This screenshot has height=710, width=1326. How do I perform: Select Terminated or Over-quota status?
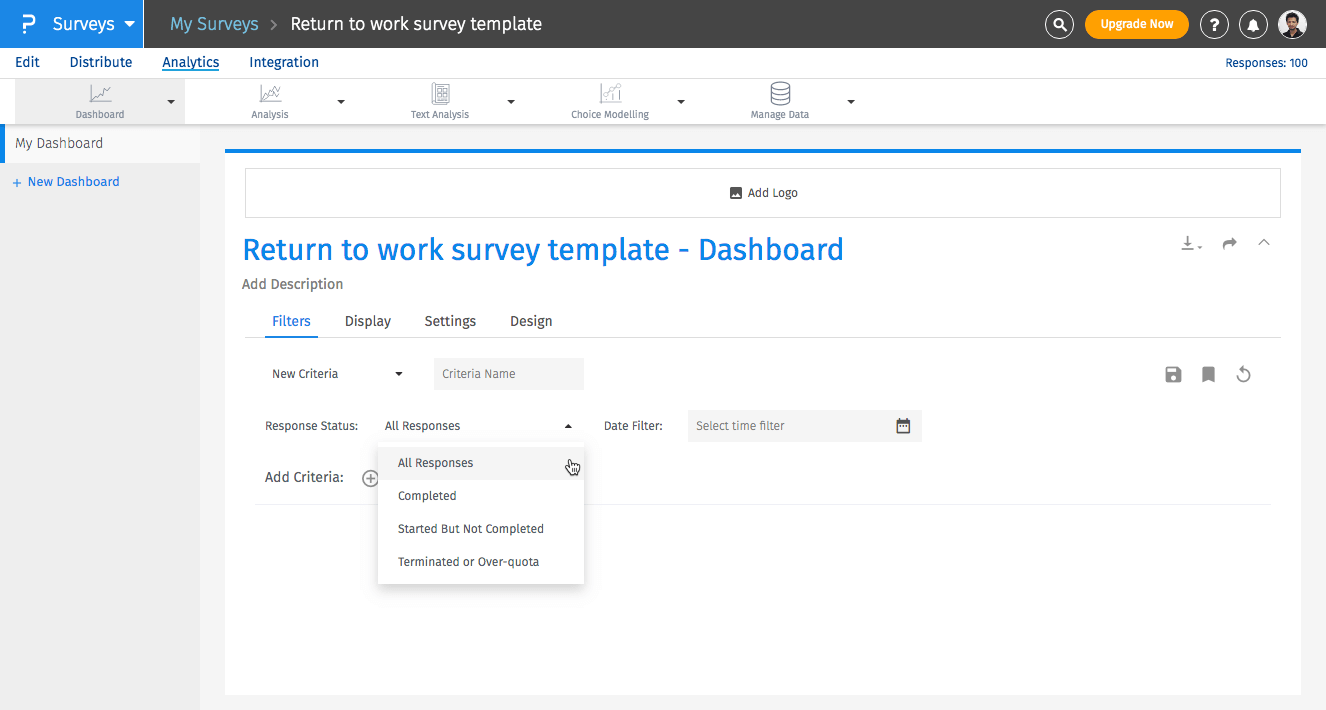pos(468,561)
